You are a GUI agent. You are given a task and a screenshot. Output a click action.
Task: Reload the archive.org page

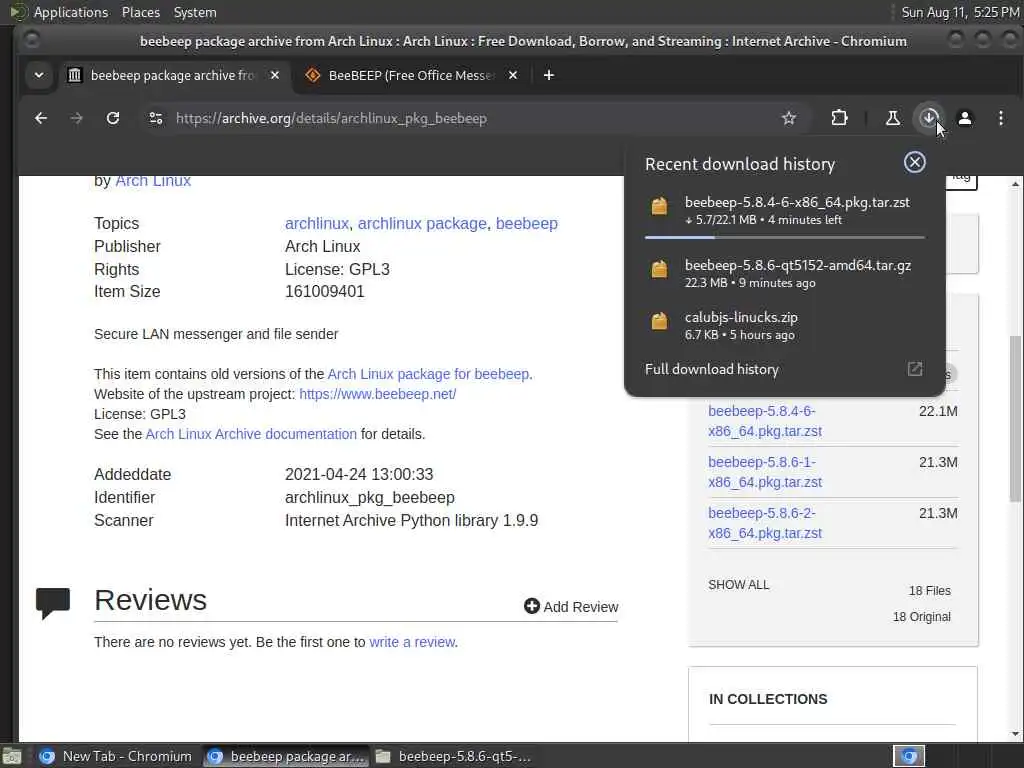click(113, 118)
